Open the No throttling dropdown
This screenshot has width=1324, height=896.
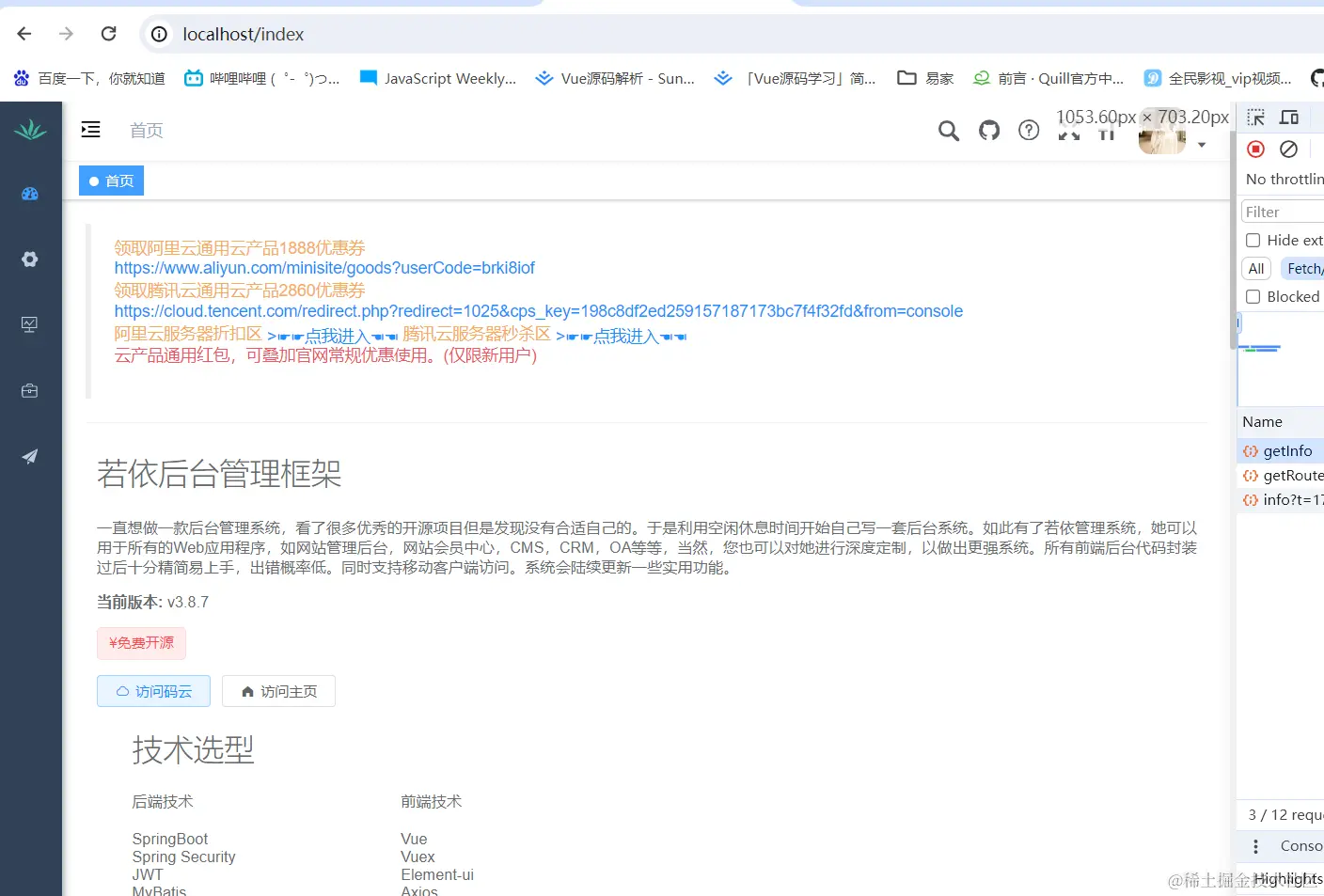pyautogui.click(x=1285, y=180)
